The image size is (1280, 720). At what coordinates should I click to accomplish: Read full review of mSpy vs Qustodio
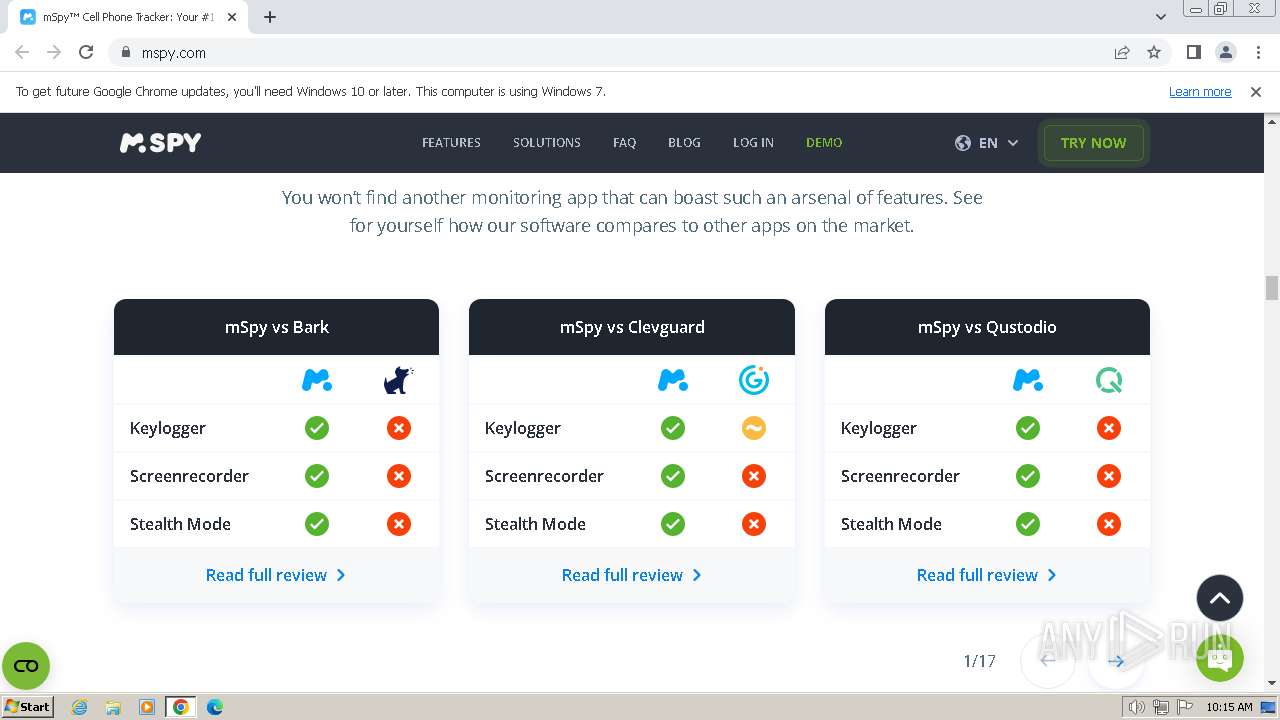(x=987, y=575)
